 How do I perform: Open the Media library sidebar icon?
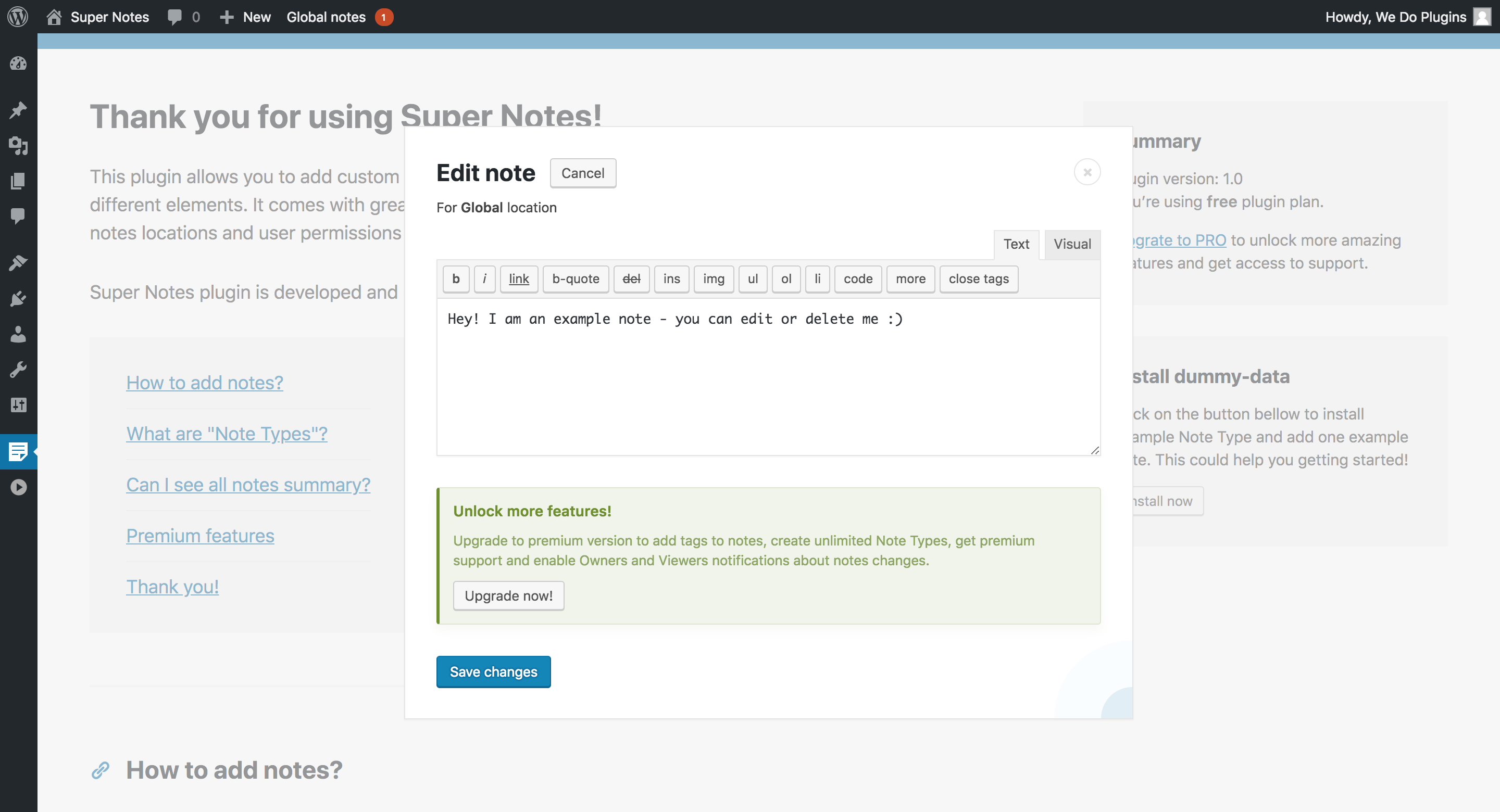18,146
